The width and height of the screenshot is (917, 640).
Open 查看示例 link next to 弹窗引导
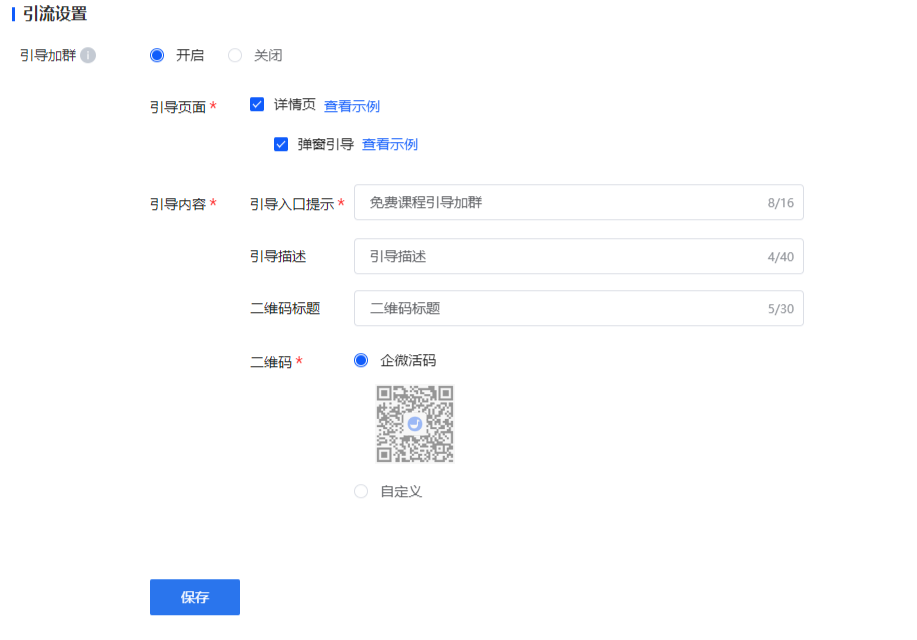pyautogui.click(x=389, y=144)
